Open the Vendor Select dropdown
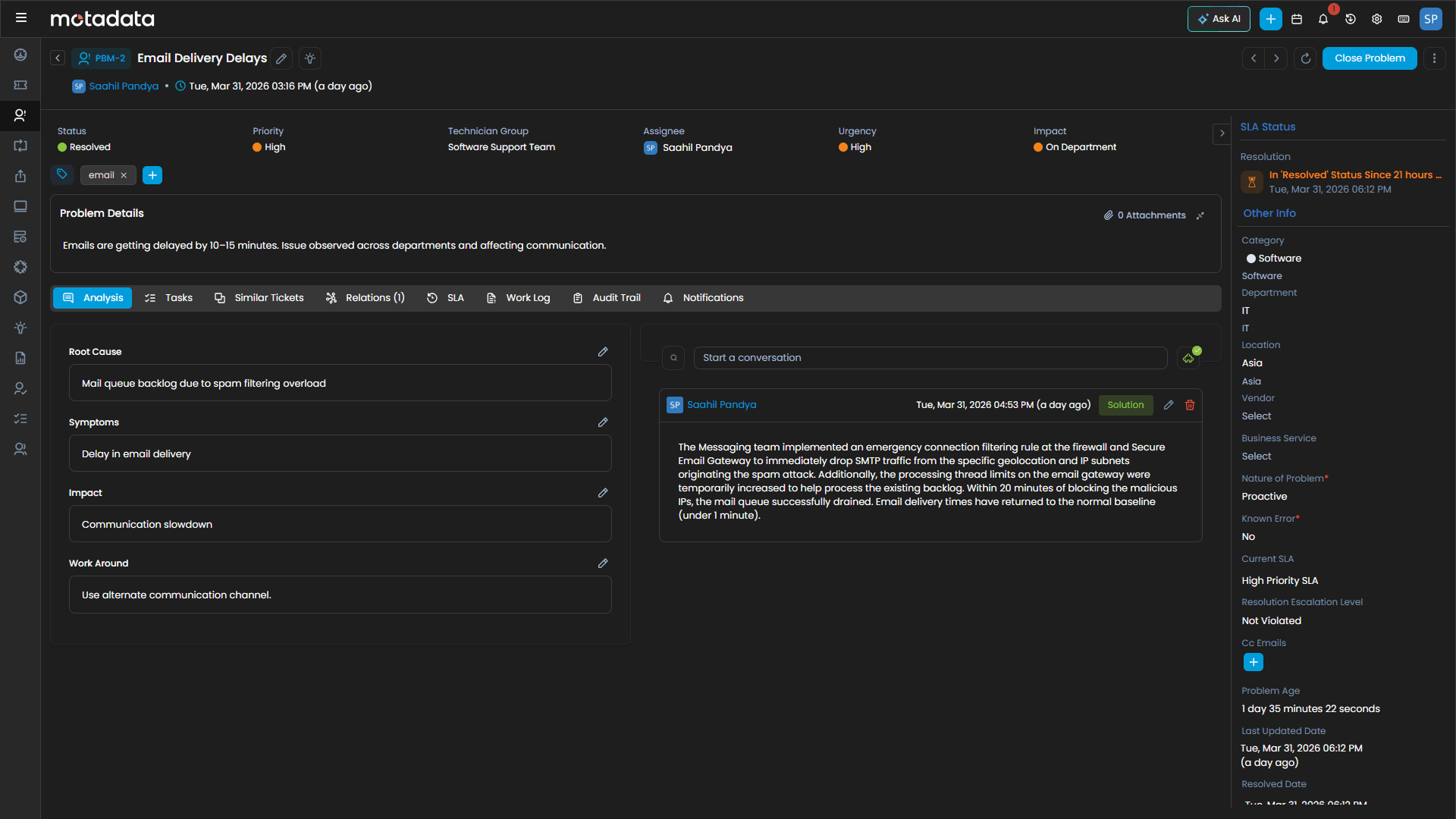This screenshot has width=1456, height=819. [x=1257, y=416]
